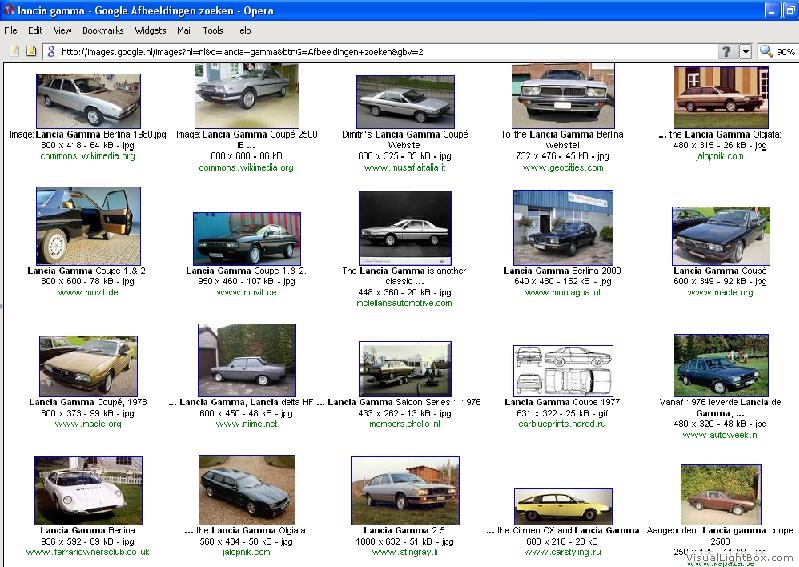Screen dimensions: 799x567
Task: Open the Lancia Gamma Saloon Series 1 1976 thumbnail
Action: (x=405, y=369)
